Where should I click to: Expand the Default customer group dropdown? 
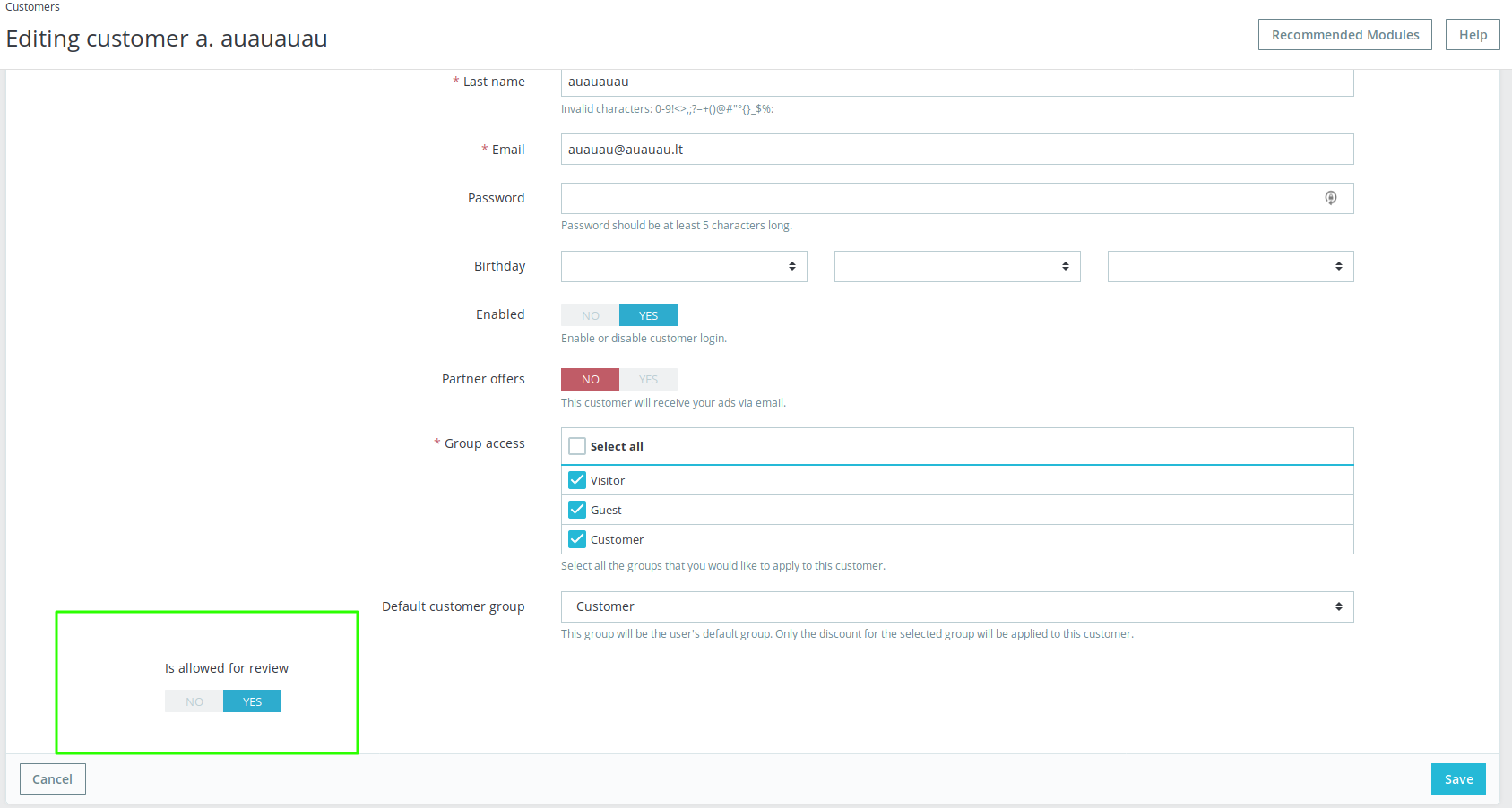(957, 606)
